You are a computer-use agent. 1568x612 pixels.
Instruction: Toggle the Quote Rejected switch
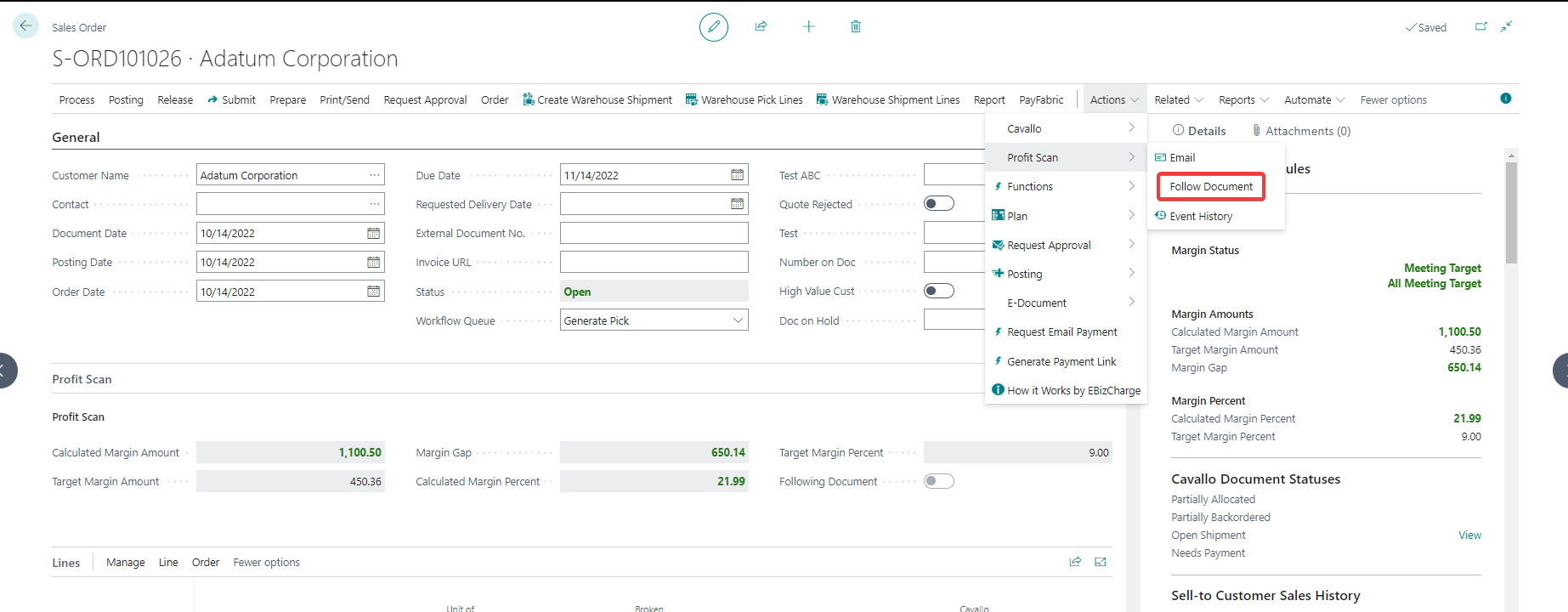coord(938,204)
